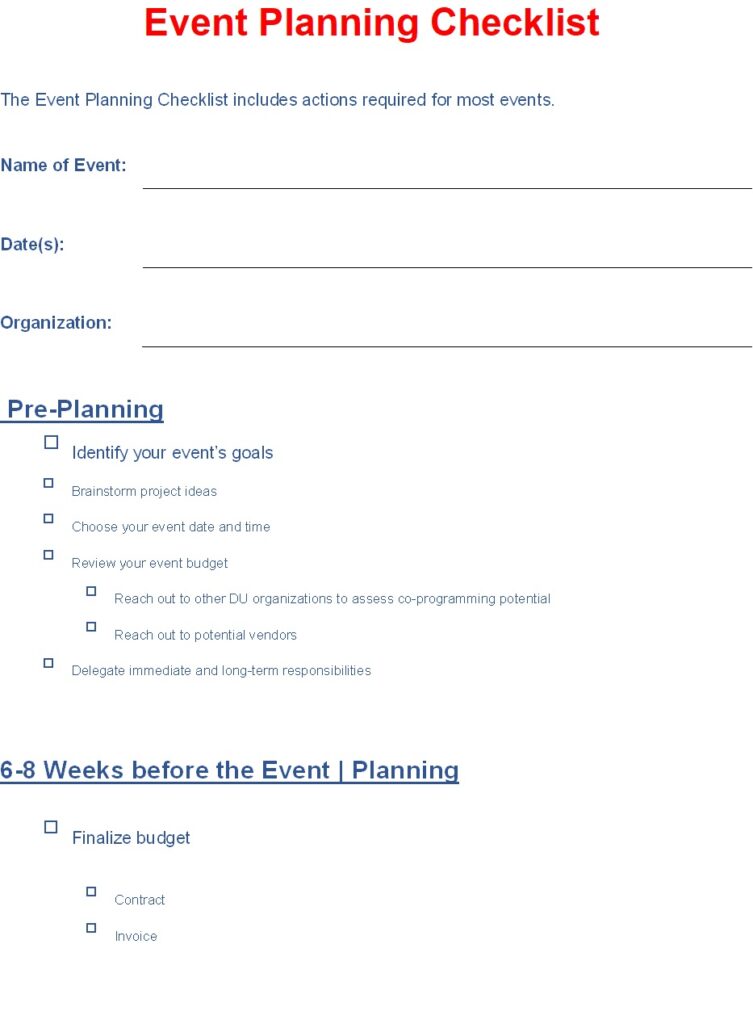This screenshot has width=753, height=1024.
Task: Click the Pre-Planning underlined heading
Action: click(x=82, y=410)
